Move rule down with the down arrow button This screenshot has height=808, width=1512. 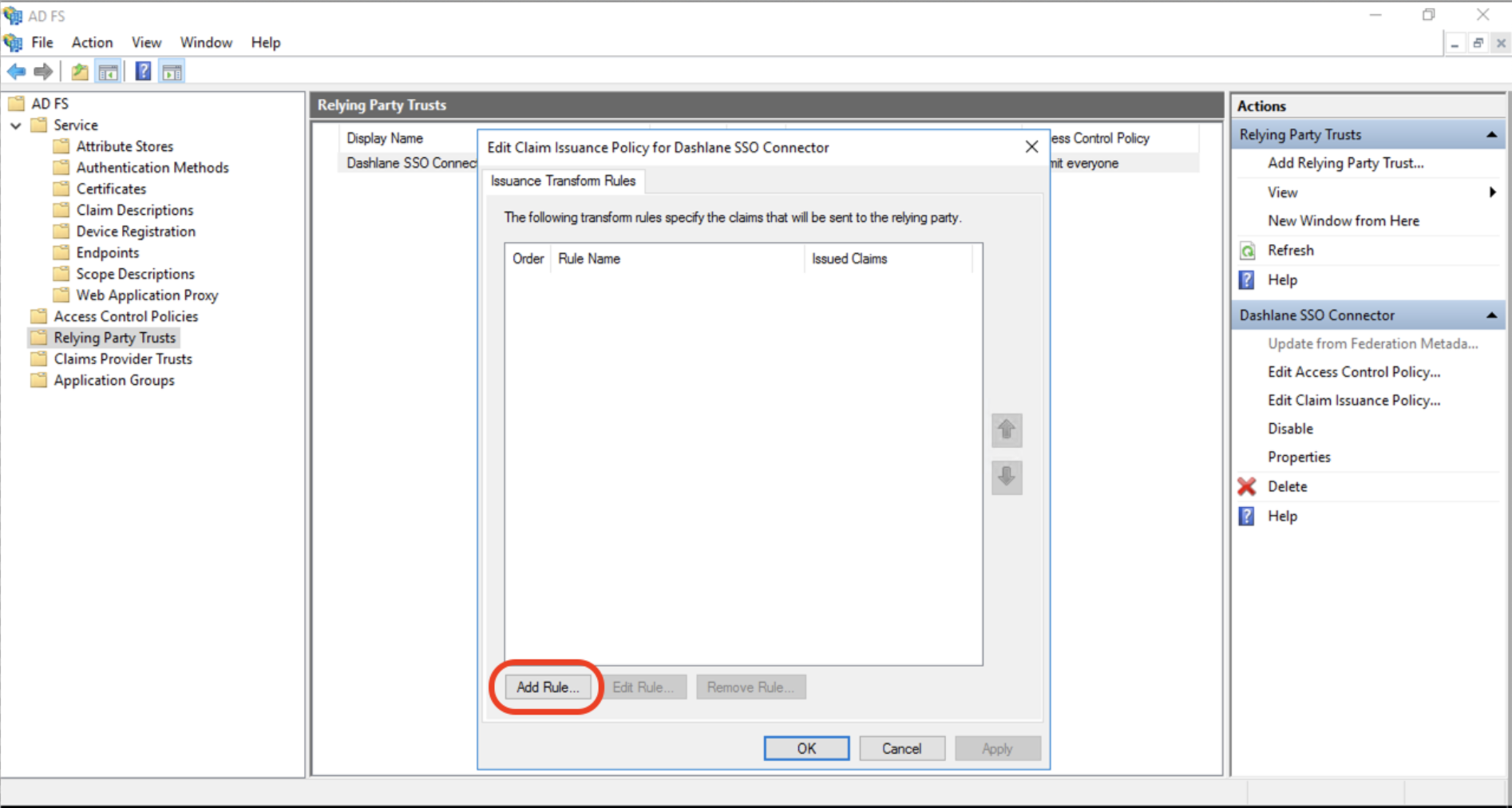point(1007,477)
